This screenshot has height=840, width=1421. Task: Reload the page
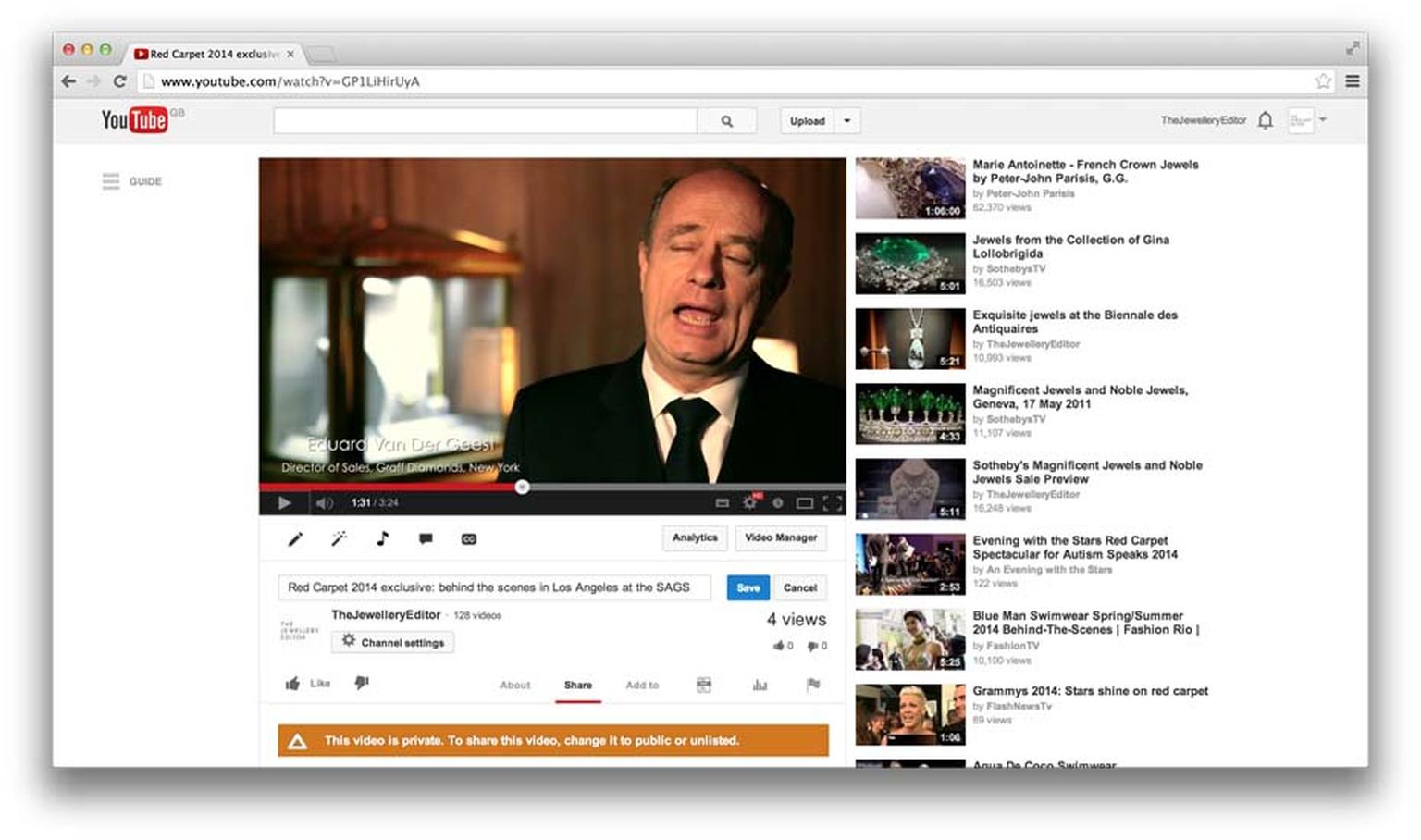point(119,81)
